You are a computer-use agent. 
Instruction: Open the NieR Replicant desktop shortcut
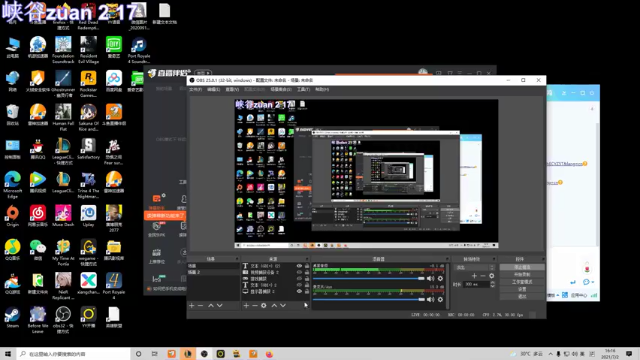(x=63, y=287)
